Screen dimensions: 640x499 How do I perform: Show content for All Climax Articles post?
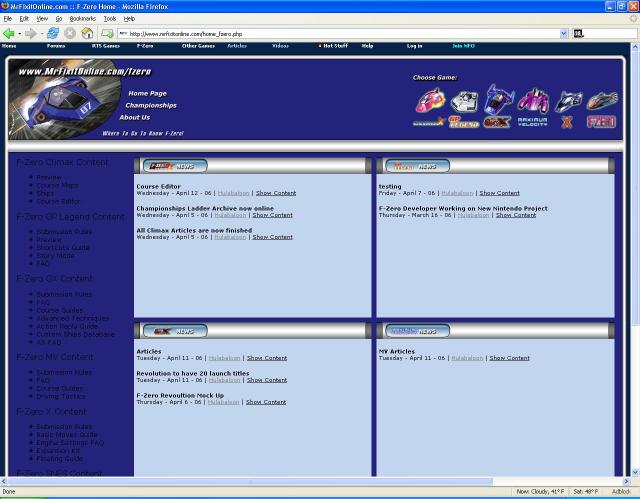(273, 237)
